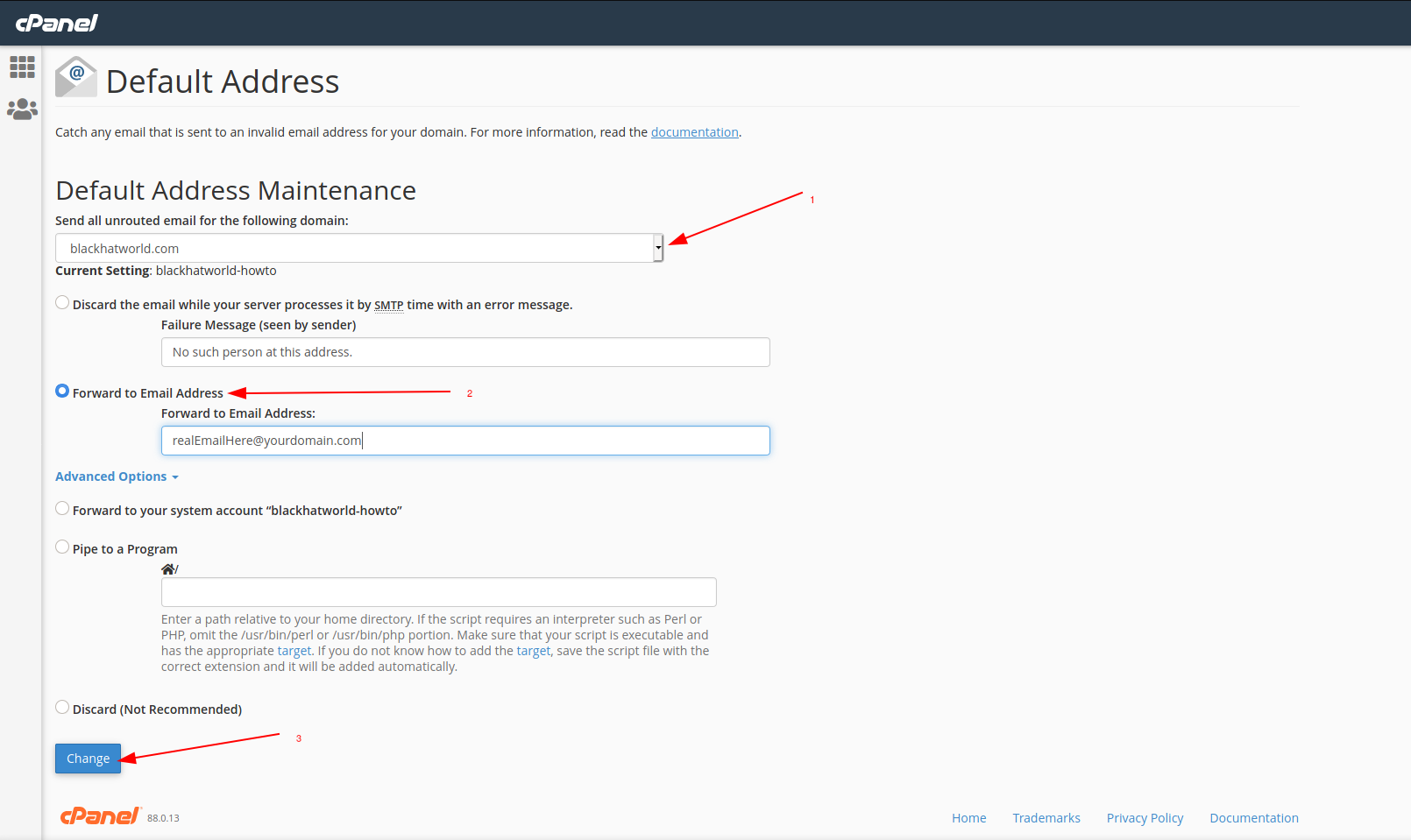Open the domain dropdown showing blackhatworld.com
Viewport: 1411px width, 840px height.
click(x=359, y=248)
